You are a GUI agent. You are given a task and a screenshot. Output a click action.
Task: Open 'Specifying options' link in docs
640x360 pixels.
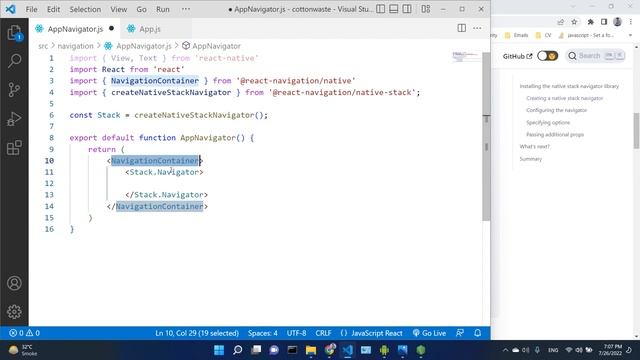548,122
